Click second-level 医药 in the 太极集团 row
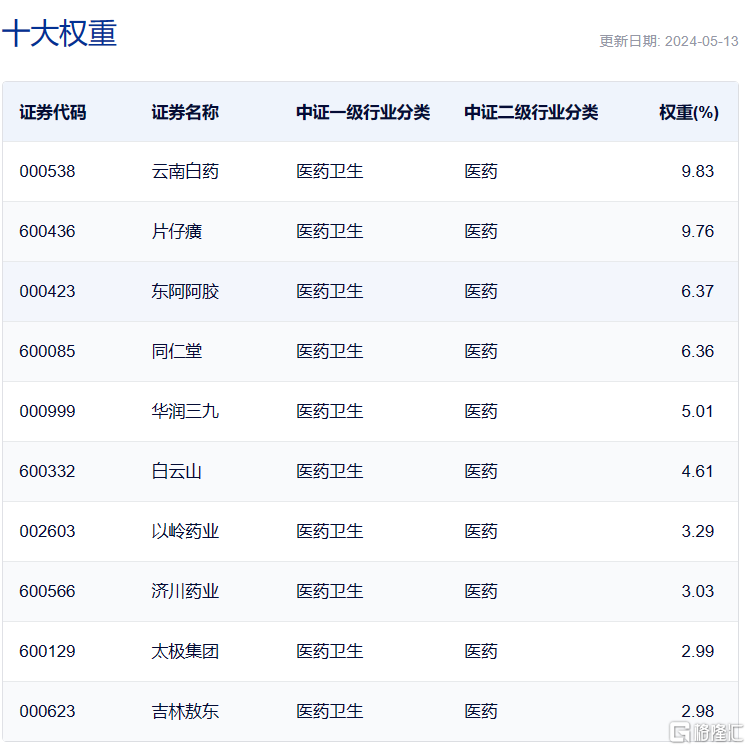751x750 pixels. click(x=481, y=651)
